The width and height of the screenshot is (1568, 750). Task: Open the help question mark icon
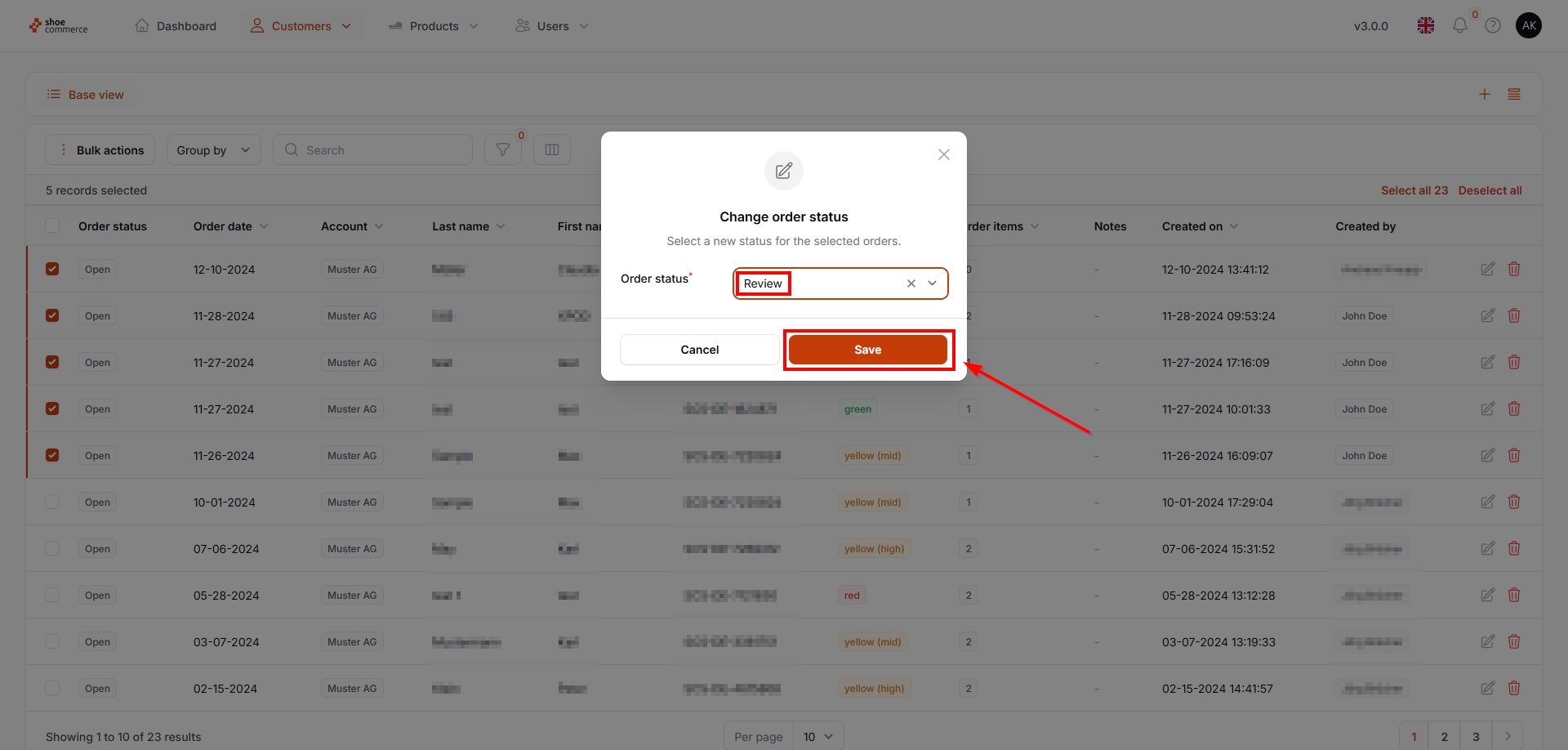1493,26
